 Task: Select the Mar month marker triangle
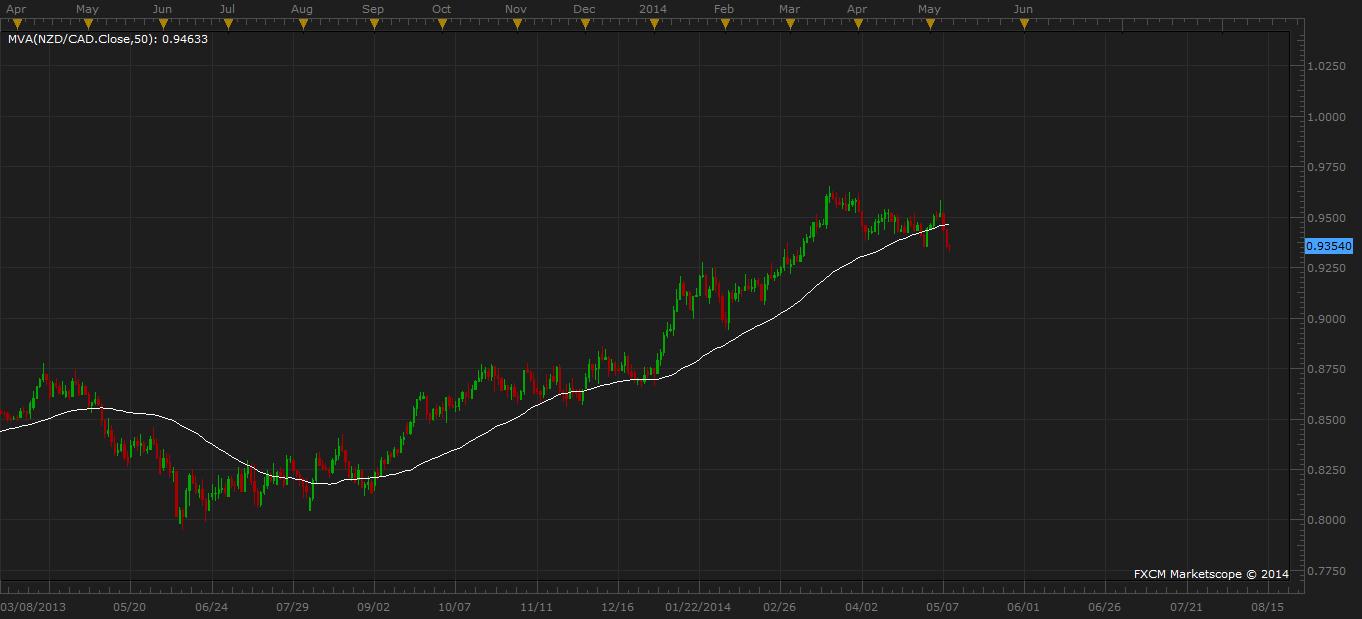pos(790,25)
